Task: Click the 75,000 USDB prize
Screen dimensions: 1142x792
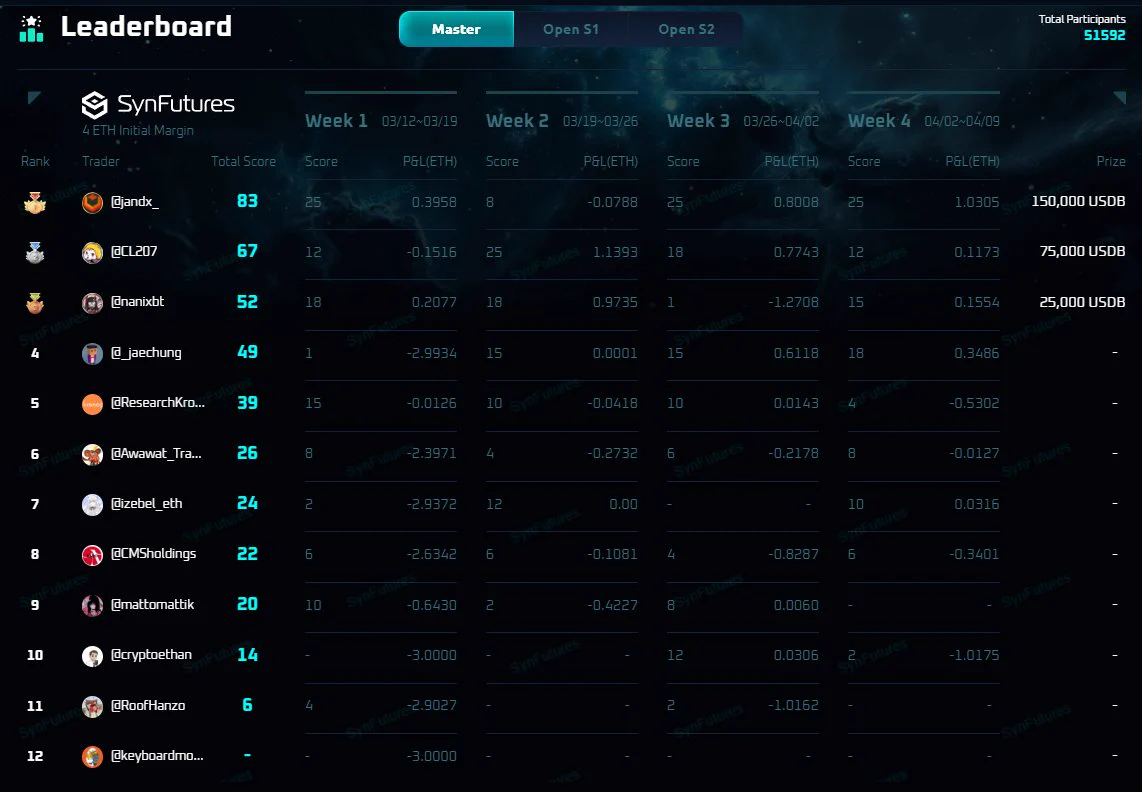Action: click(x=1082, y=251)
